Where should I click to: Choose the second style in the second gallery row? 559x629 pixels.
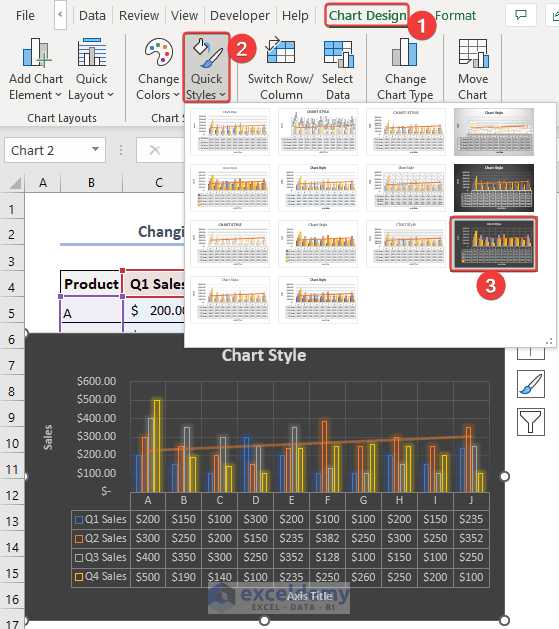[318, 188]
